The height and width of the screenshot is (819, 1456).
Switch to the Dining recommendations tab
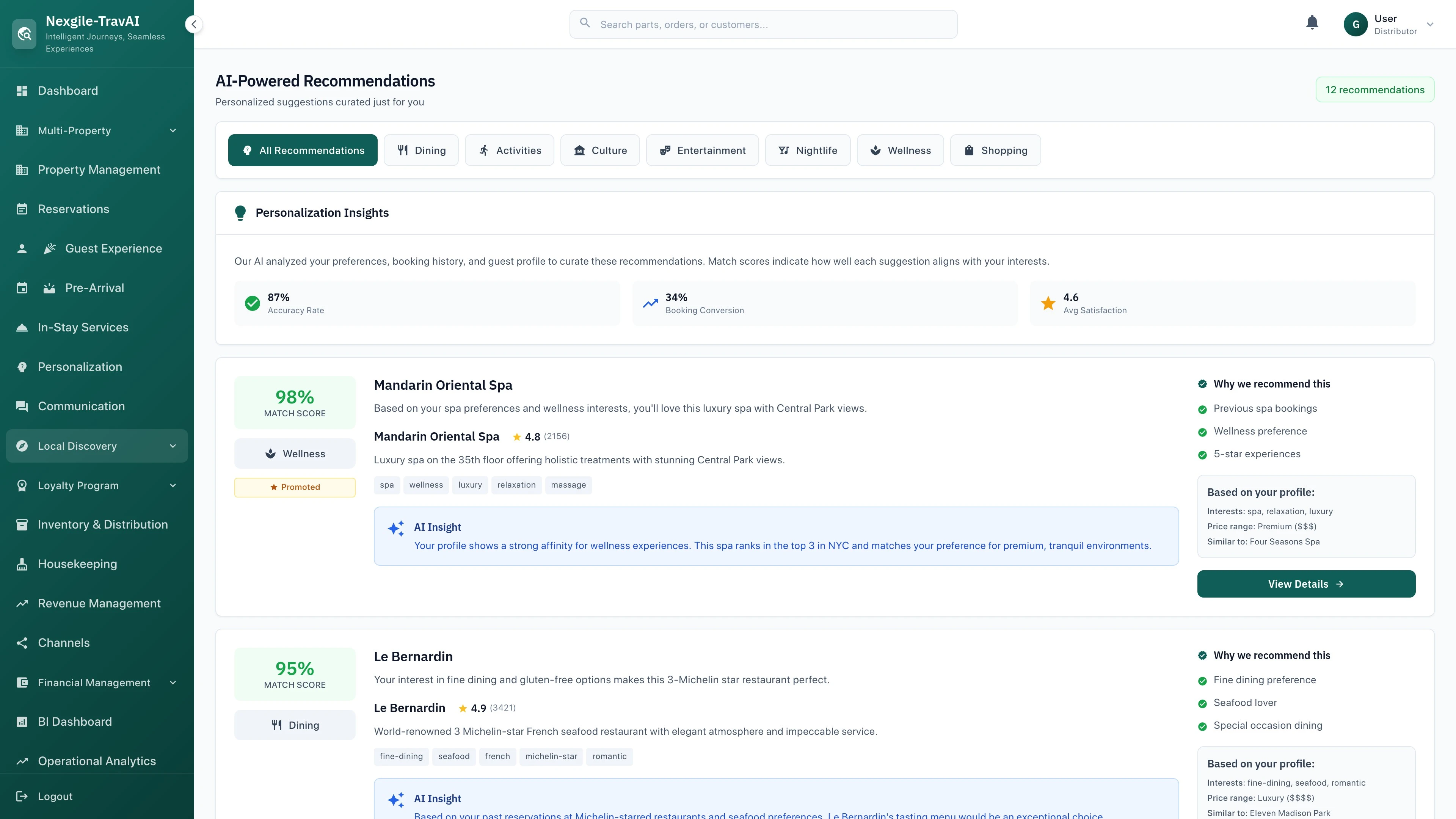421,151
